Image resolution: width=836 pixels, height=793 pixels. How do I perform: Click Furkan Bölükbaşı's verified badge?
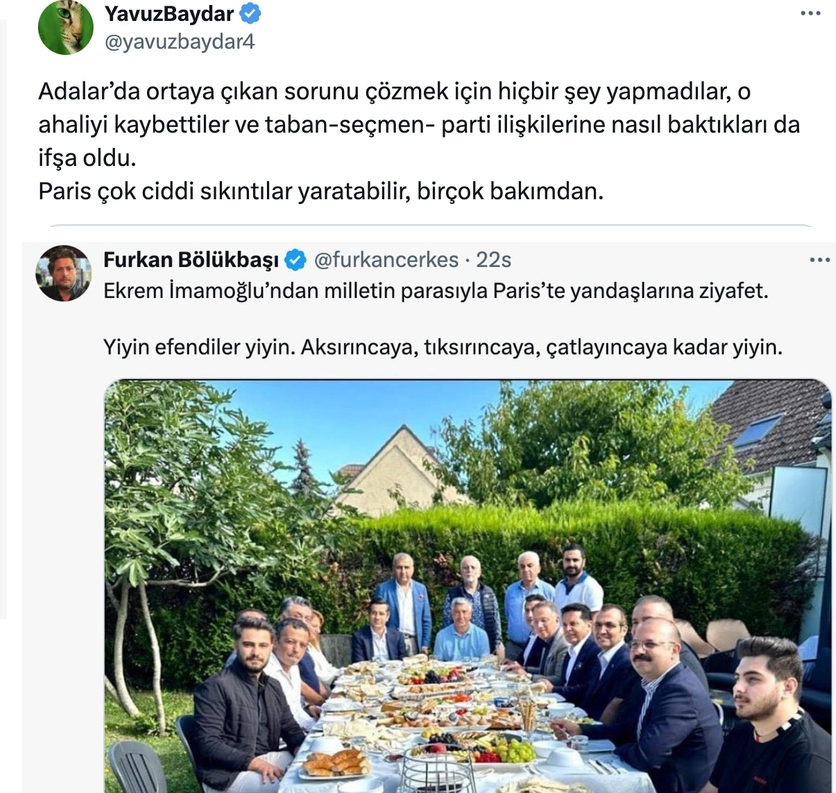(295, 260)
